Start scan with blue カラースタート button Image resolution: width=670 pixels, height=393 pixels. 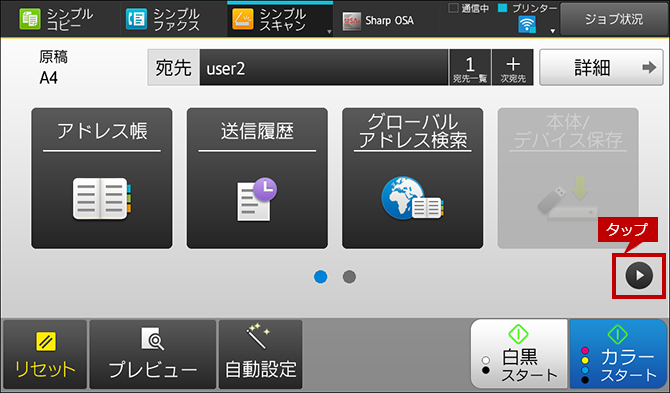(618, 354)
